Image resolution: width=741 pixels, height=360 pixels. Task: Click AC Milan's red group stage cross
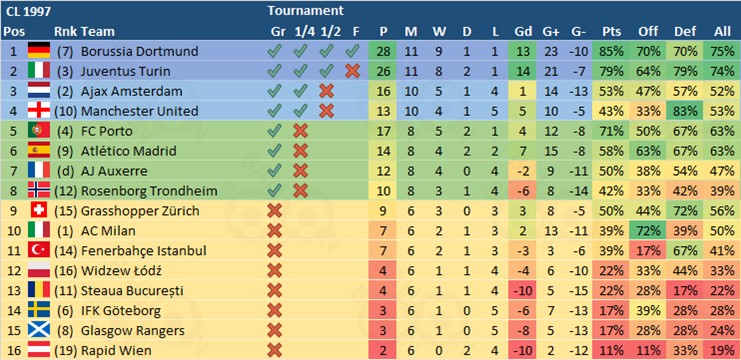point(275,231)
